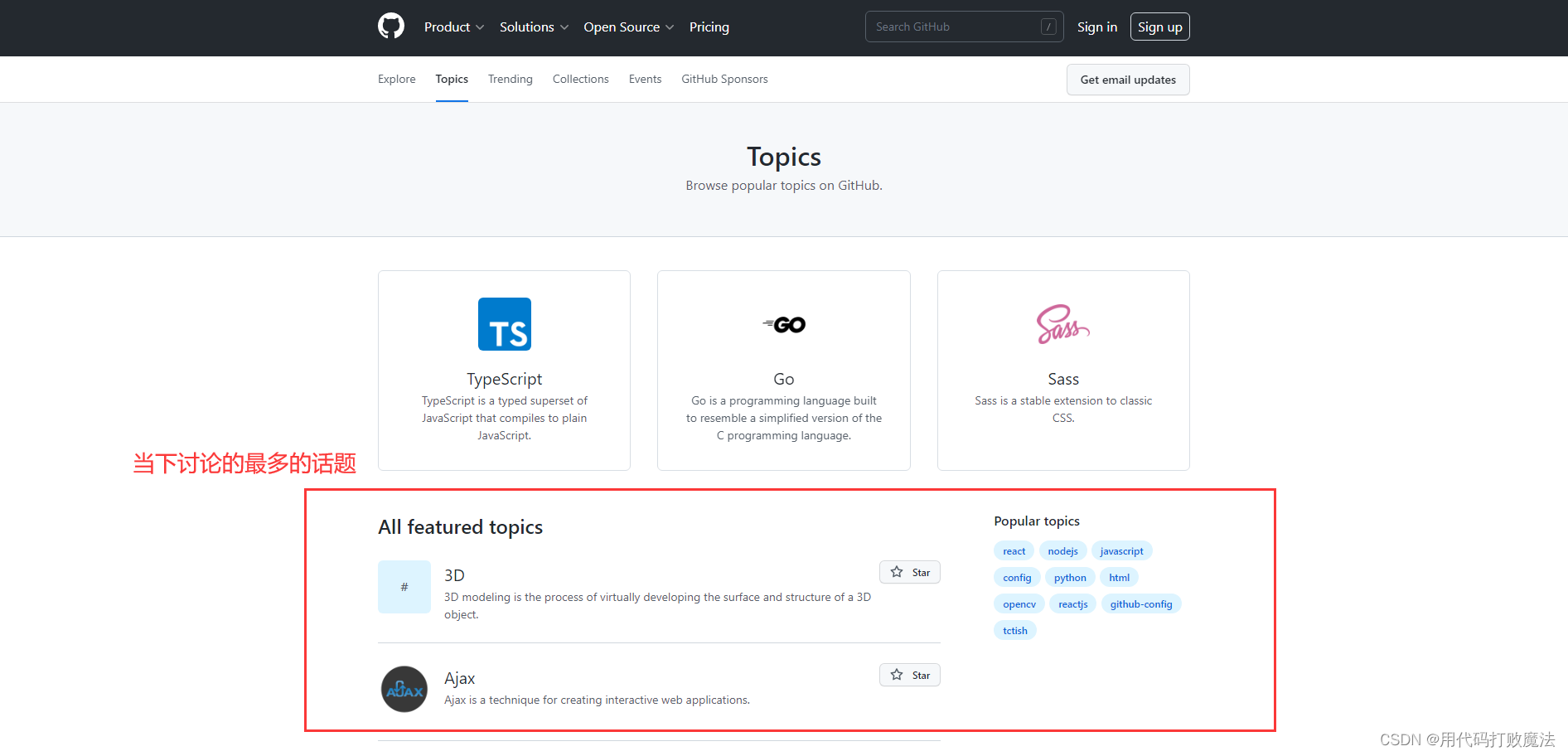This screenshot has width=1568, height=756.
Task: Click the Sign in link
Action: click(1097, 27)
